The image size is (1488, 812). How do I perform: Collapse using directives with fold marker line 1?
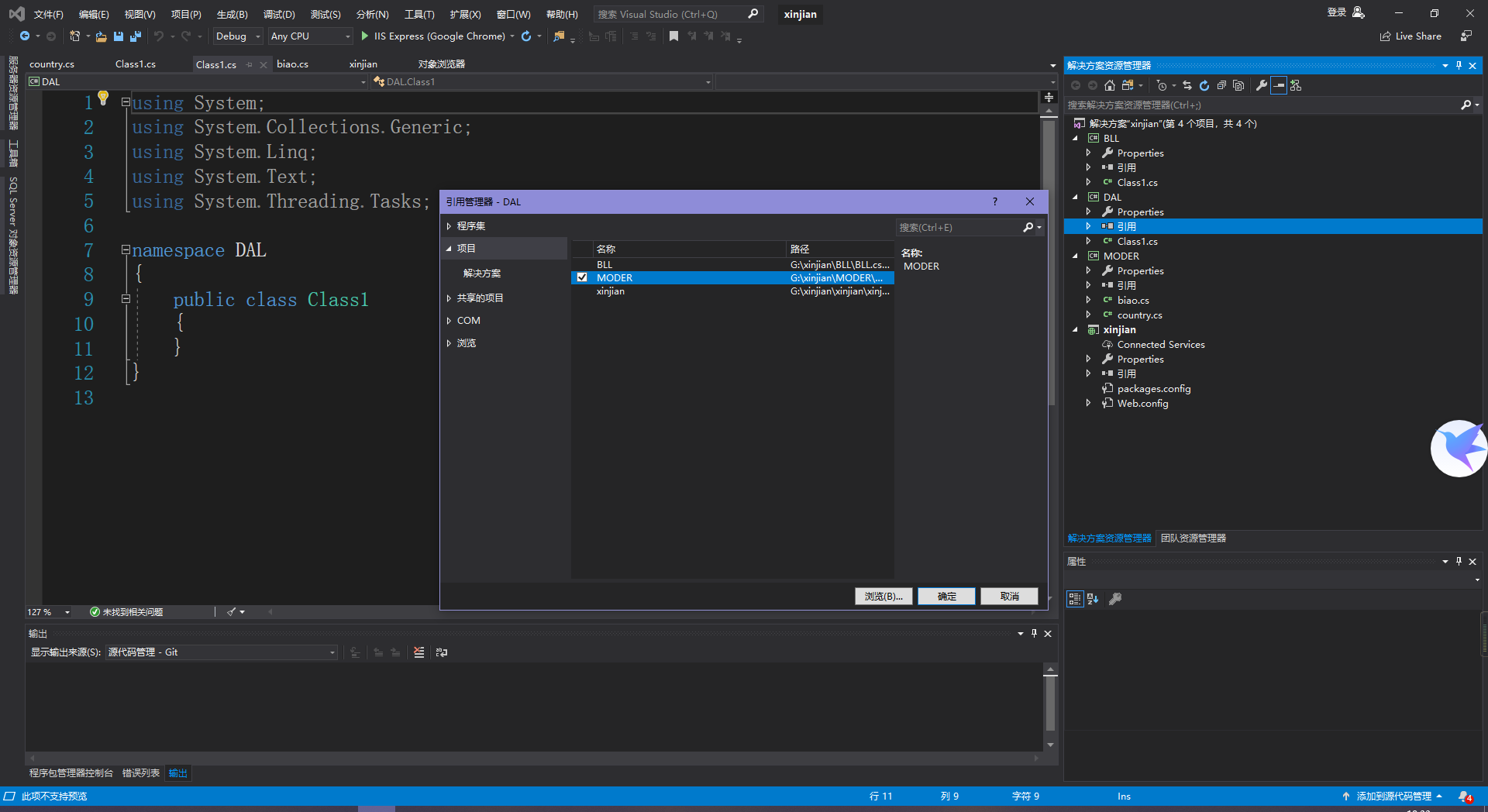[x=126, y=101]
